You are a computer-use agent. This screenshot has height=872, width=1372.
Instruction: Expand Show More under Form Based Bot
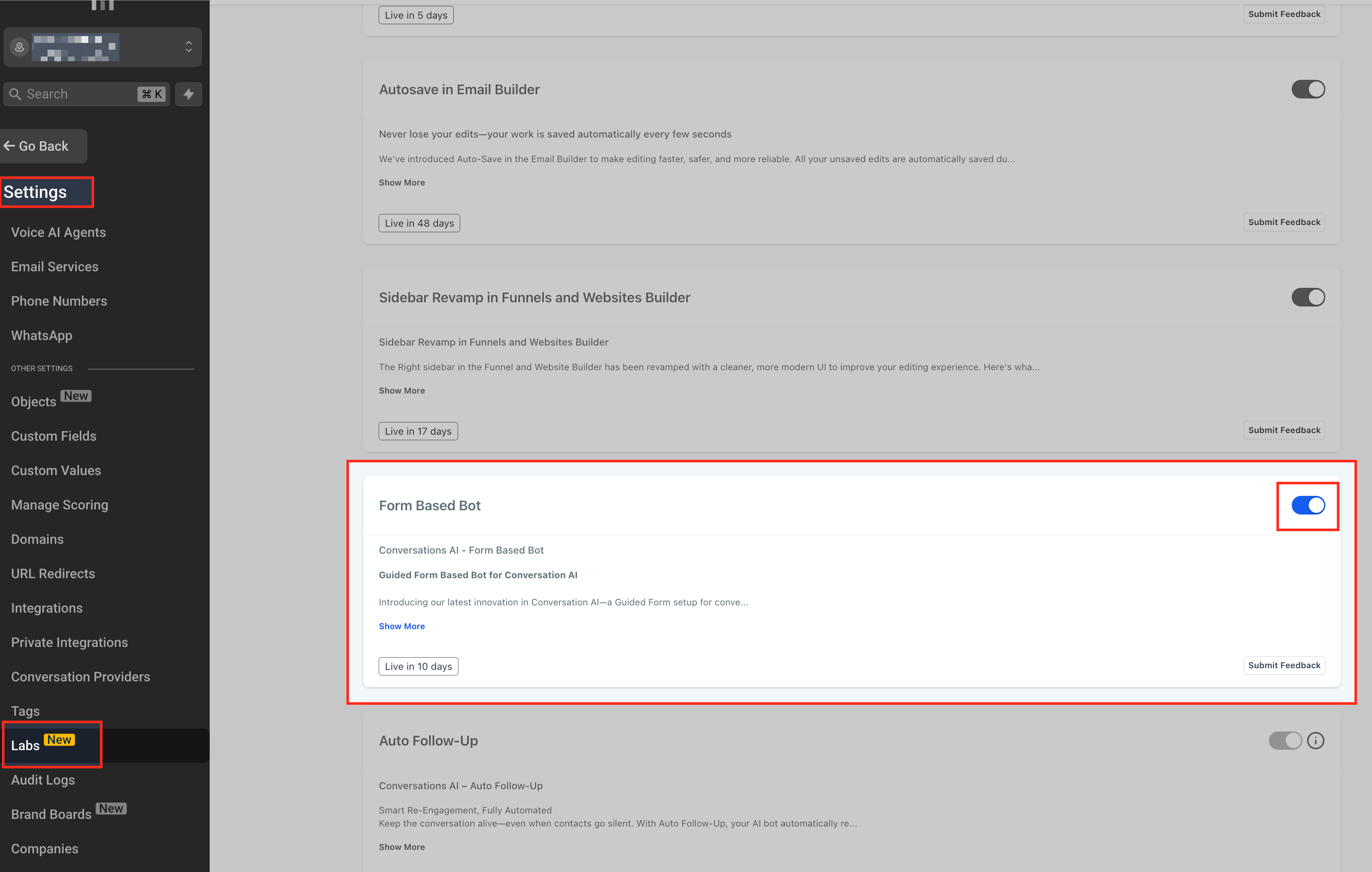pos(402,626)
